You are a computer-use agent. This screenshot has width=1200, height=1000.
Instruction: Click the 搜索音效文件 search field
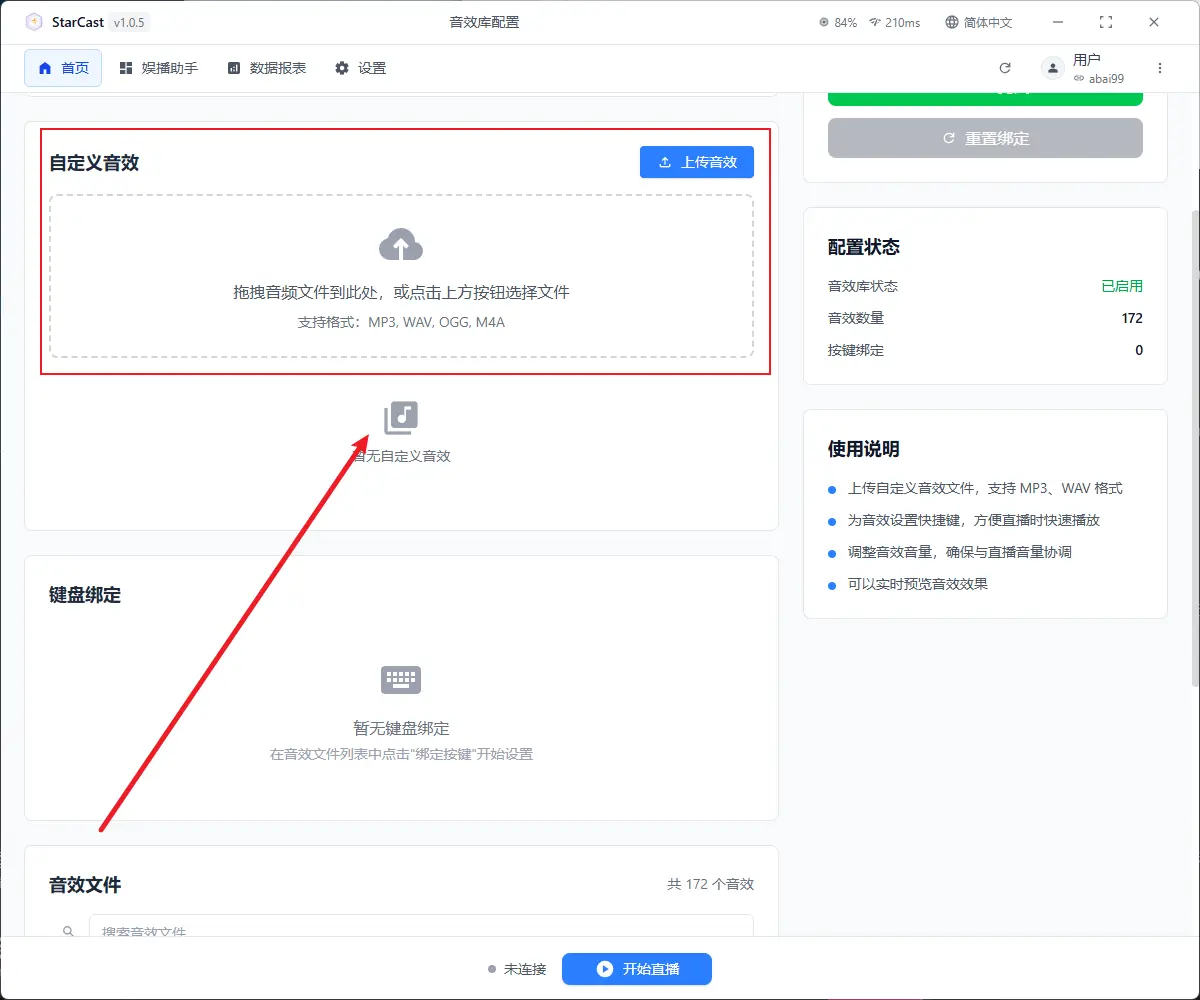pos(420,926)
